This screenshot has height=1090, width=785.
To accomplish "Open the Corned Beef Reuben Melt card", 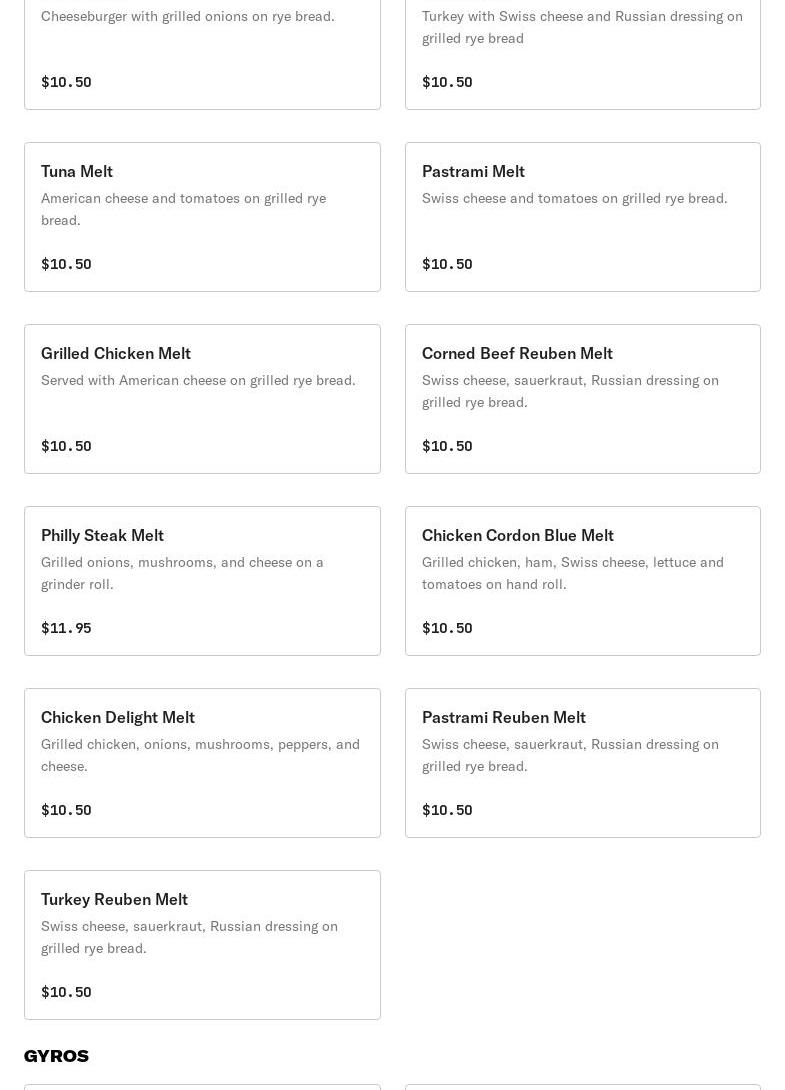I will 582,399.
